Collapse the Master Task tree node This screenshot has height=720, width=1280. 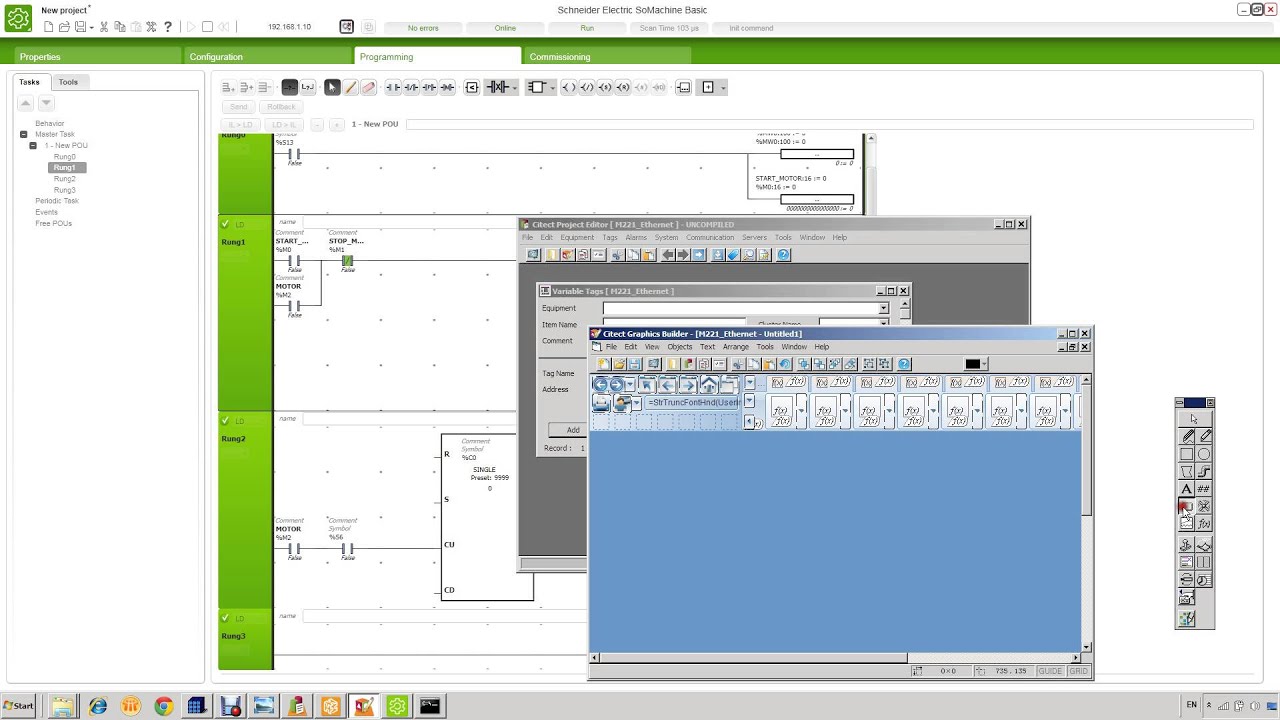coord(24,134)
